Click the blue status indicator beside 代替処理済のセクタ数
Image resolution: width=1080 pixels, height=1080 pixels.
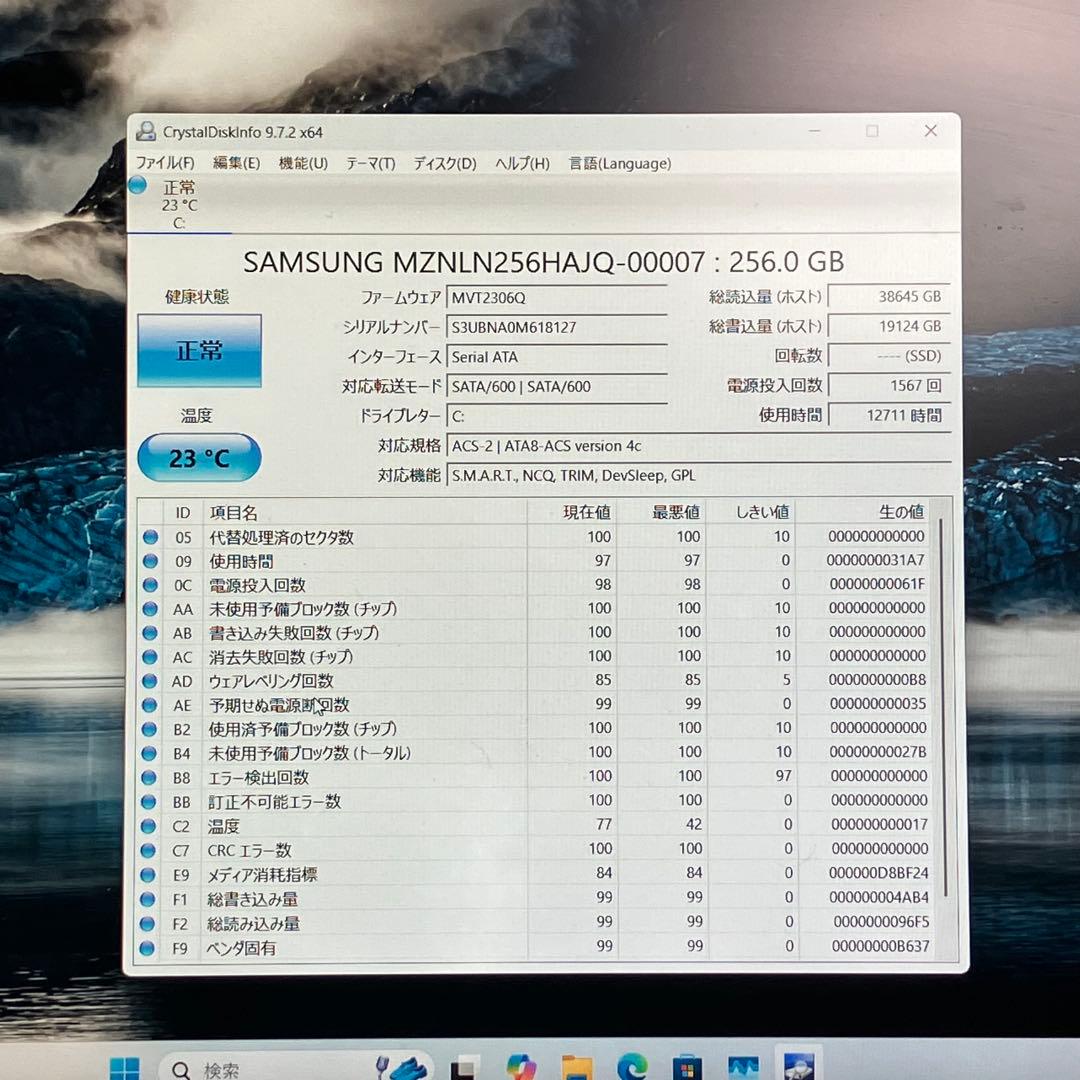150,537
